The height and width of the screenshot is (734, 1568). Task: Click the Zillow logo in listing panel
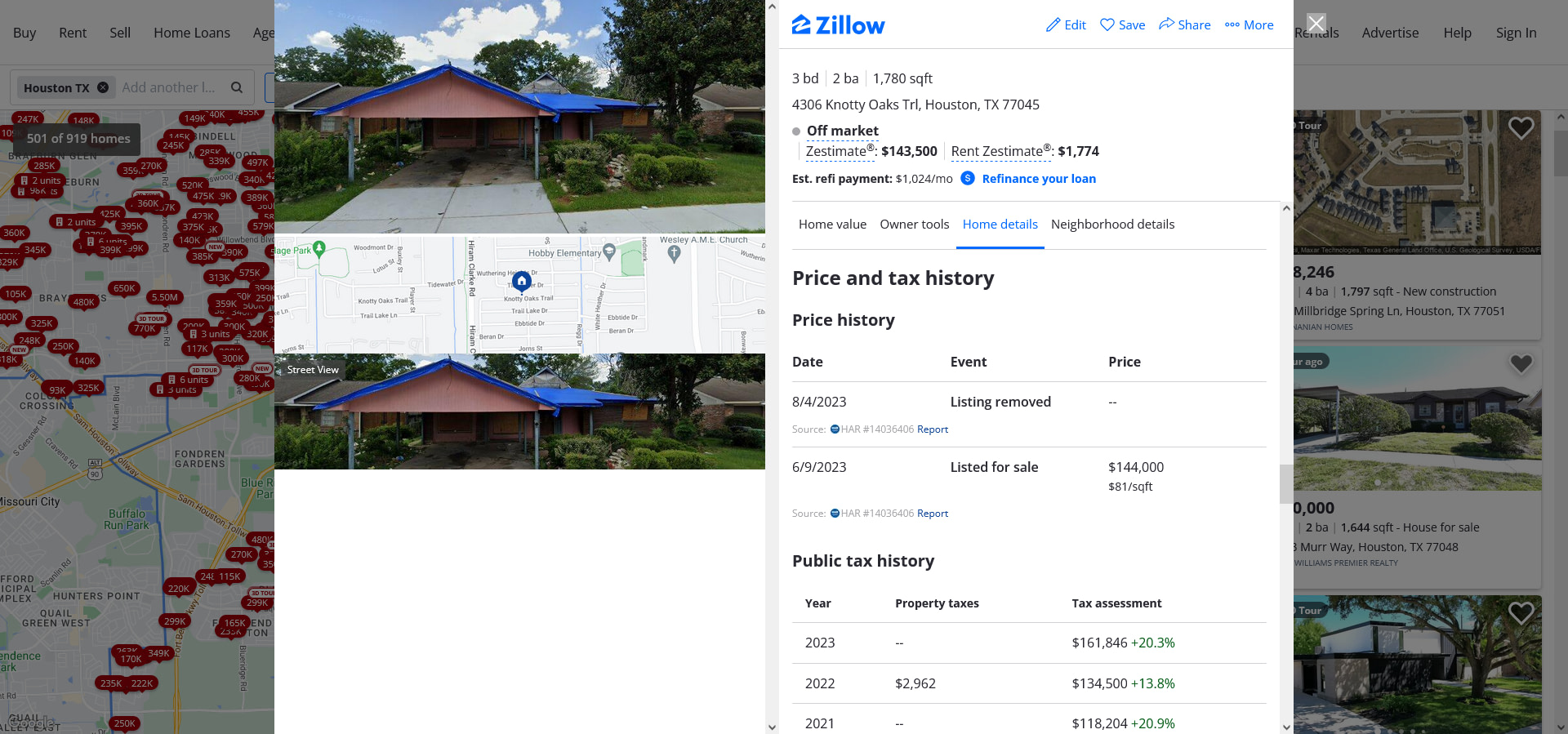[x=838, y=25]
